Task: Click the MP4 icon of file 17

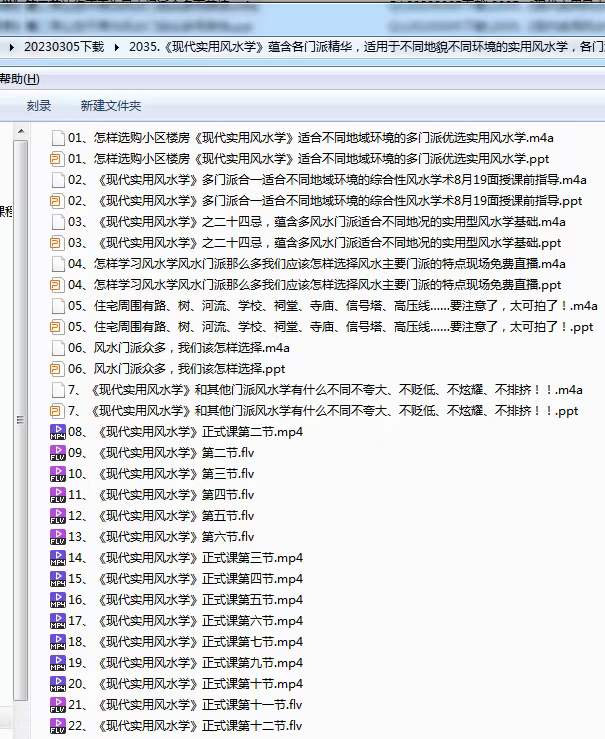Action: (x=57, y=621)
